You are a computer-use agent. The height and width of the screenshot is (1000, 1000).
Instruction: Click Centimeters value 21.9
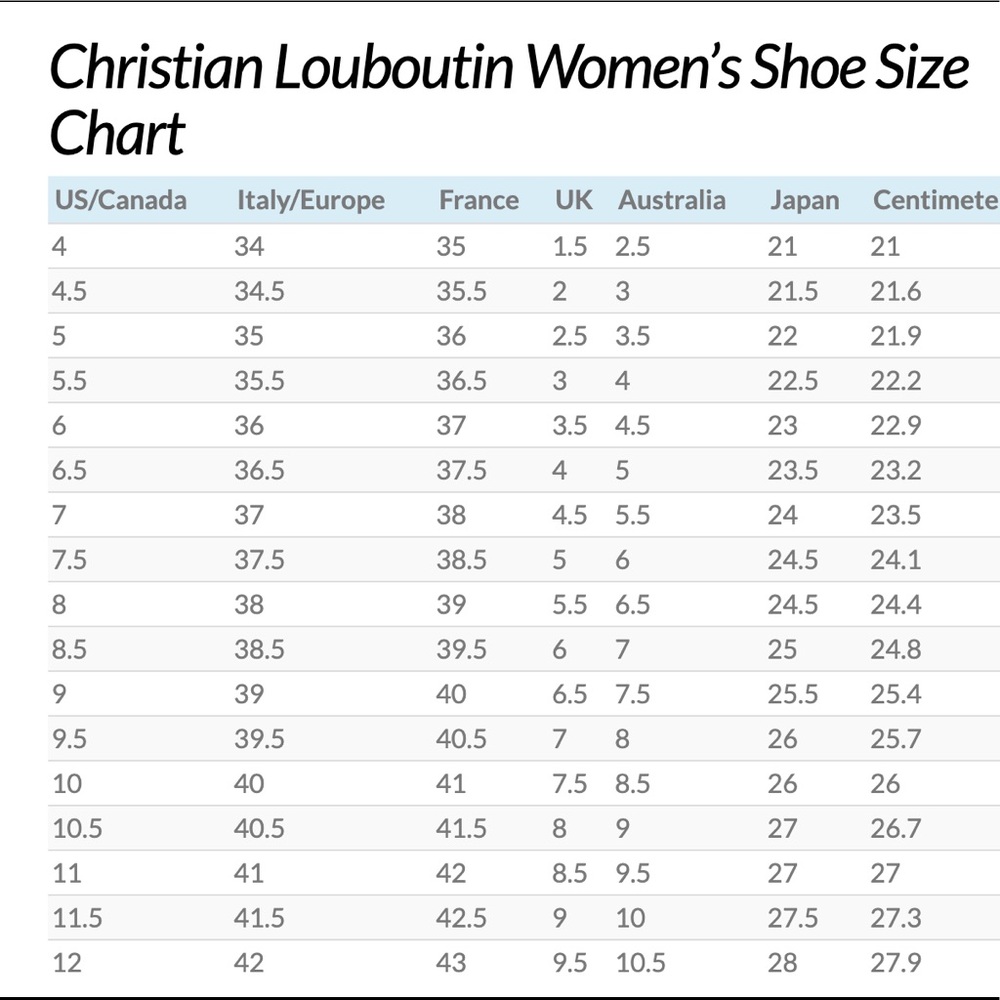point(895,336)
